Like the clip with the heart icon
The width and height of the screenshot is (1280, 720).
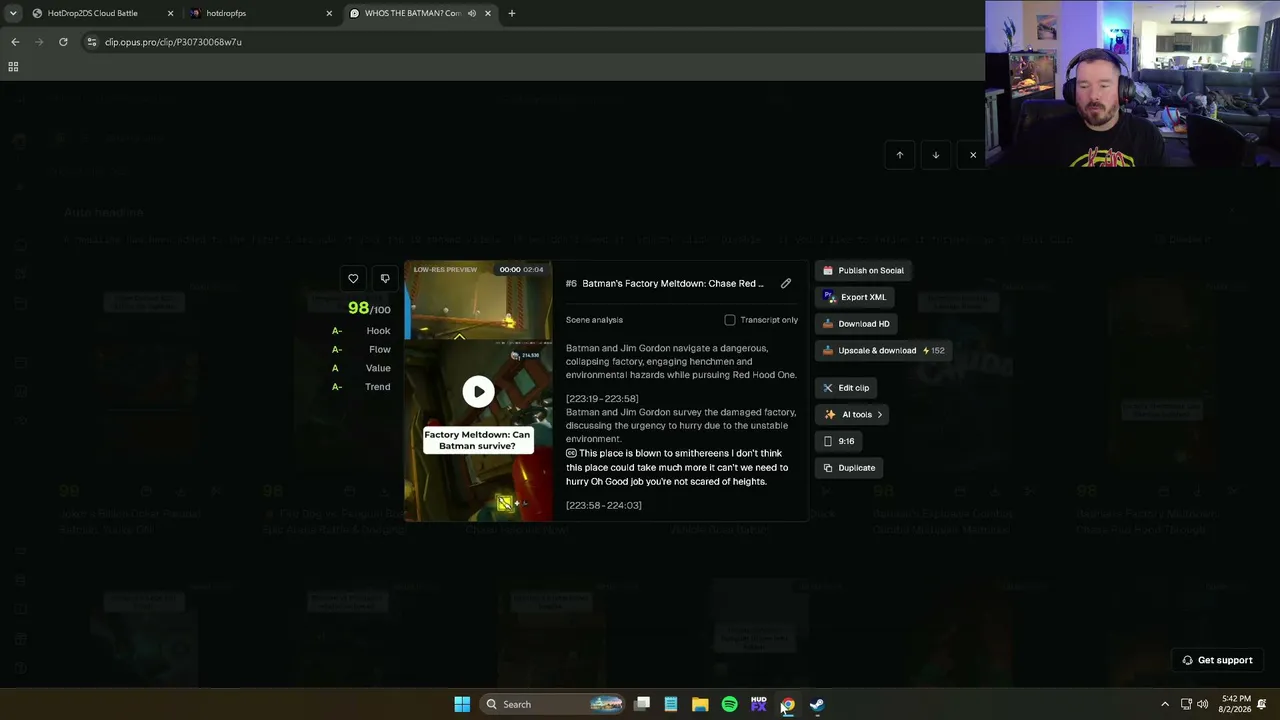pyautogui.click(x=353, y=279)
